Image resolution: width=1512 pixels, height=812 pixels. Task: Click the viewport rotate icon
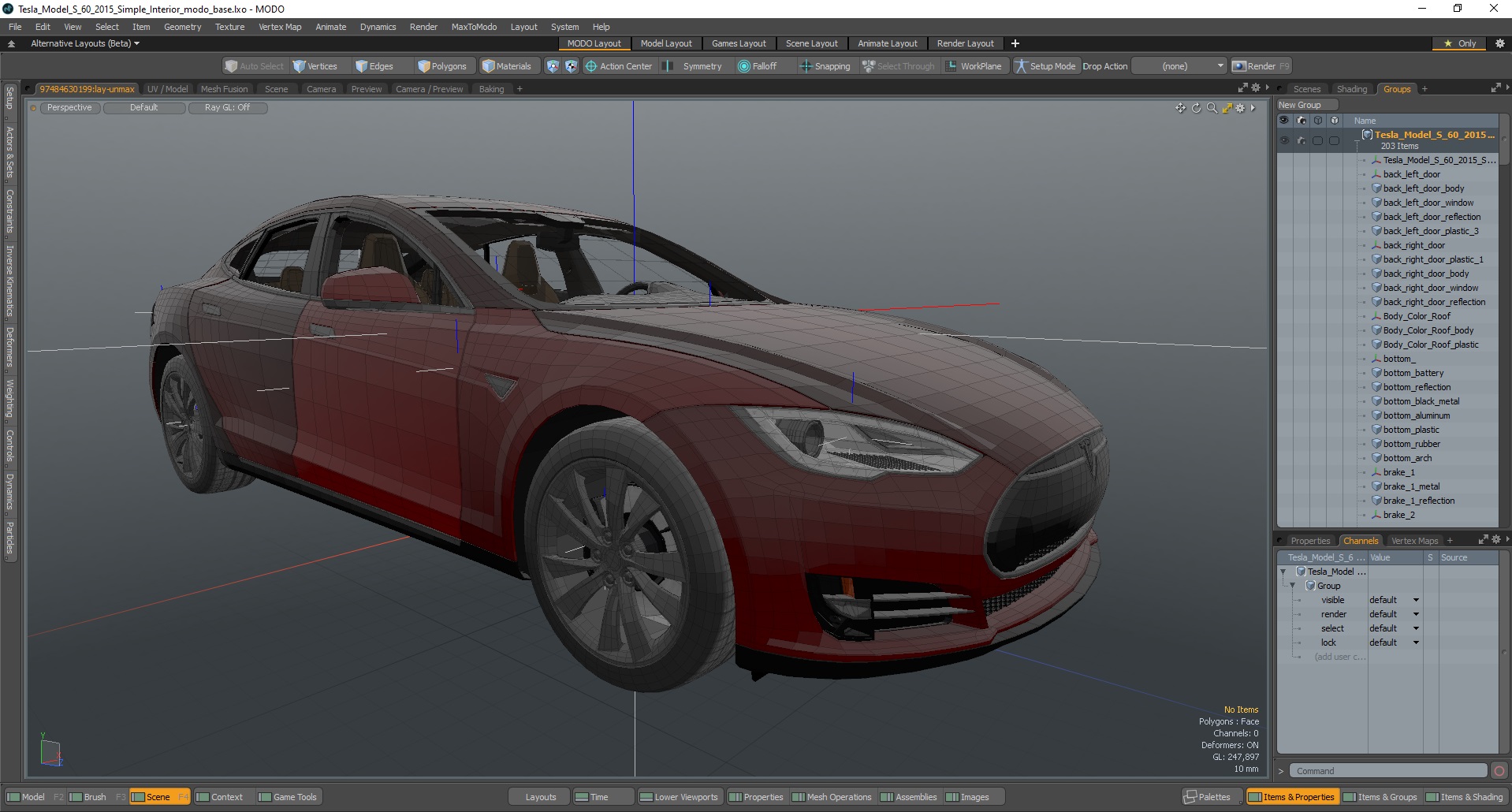coord(1196,108)
